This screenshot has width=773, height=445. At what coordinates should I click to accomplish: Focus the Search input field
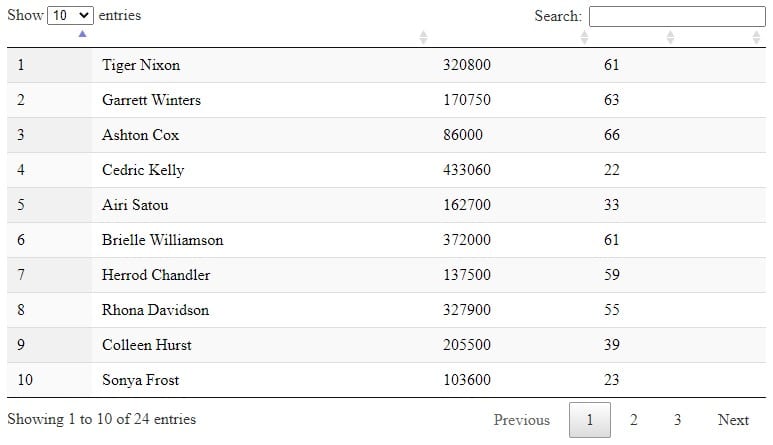(x=677, y=16)
